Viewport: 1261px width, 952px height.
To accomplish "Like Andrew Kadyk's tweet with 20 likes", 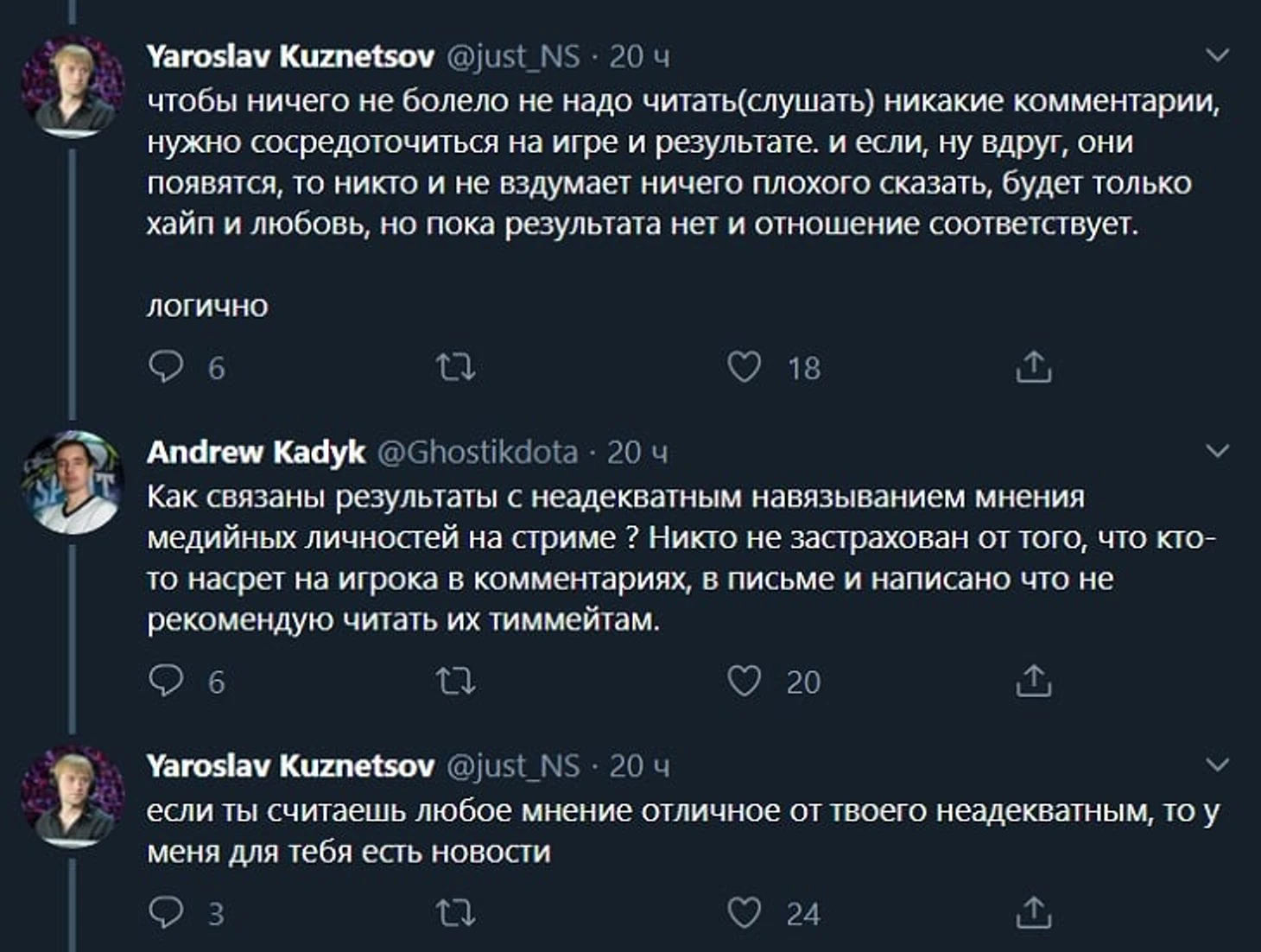I will (x=744, y=681).
